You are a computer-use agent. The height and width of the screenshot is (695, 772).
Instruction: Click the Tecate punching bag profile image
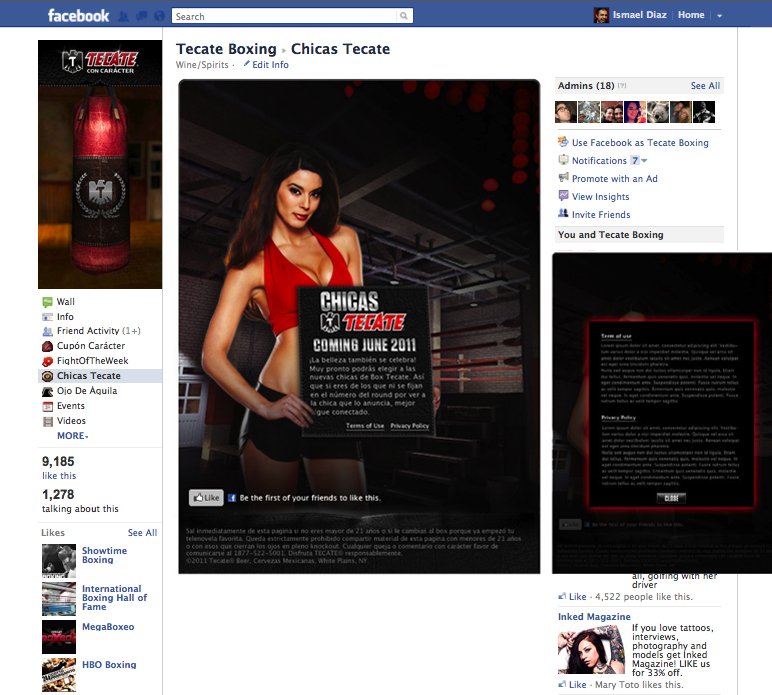[x=100, y=164]
